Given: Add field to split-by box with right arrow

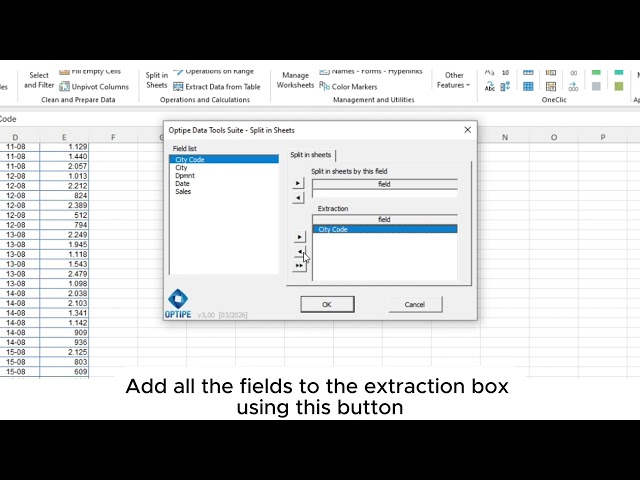Looking at the screenshot, I should (298, 183).
